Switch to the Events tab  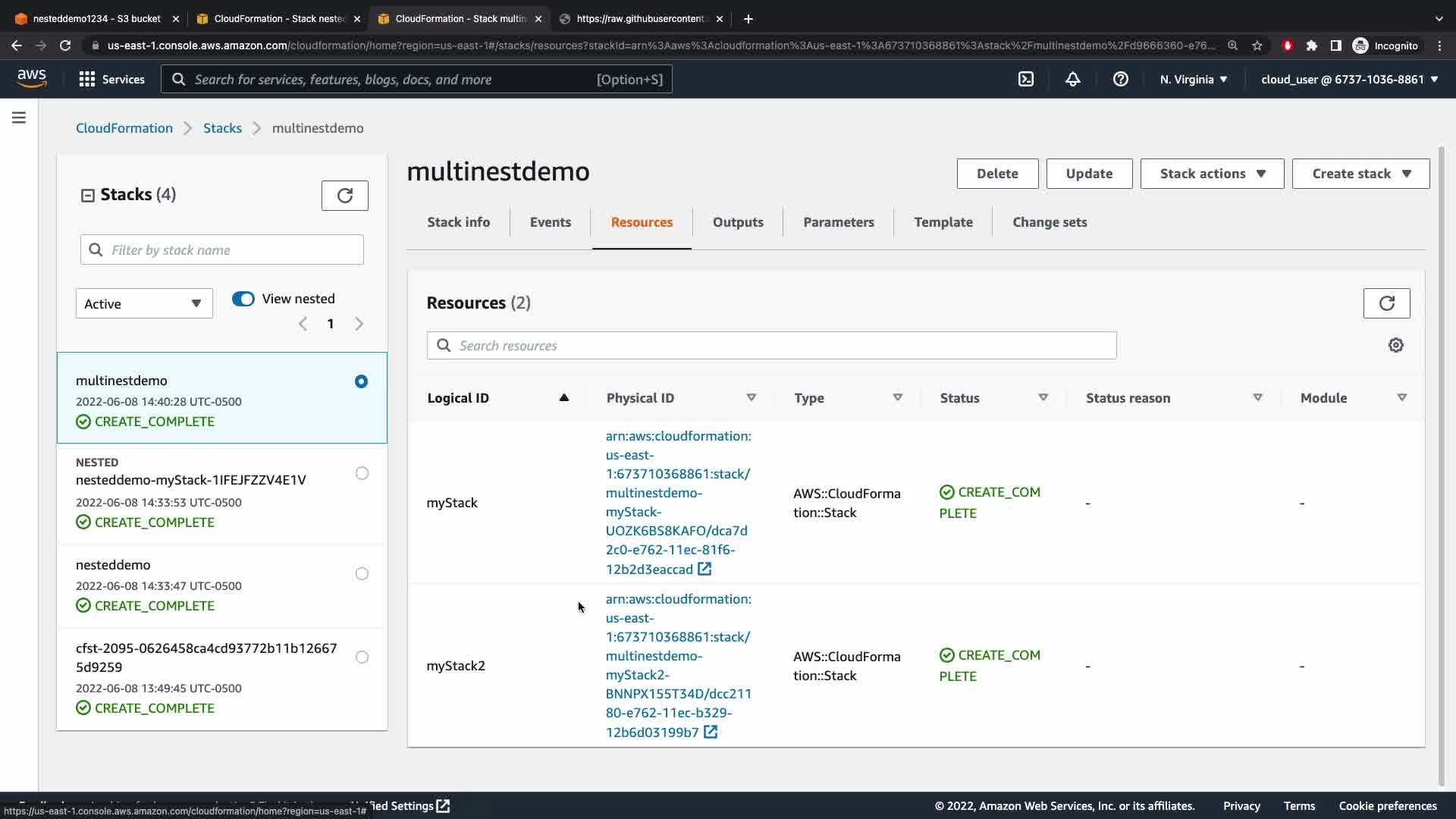(x=550, y=222)
